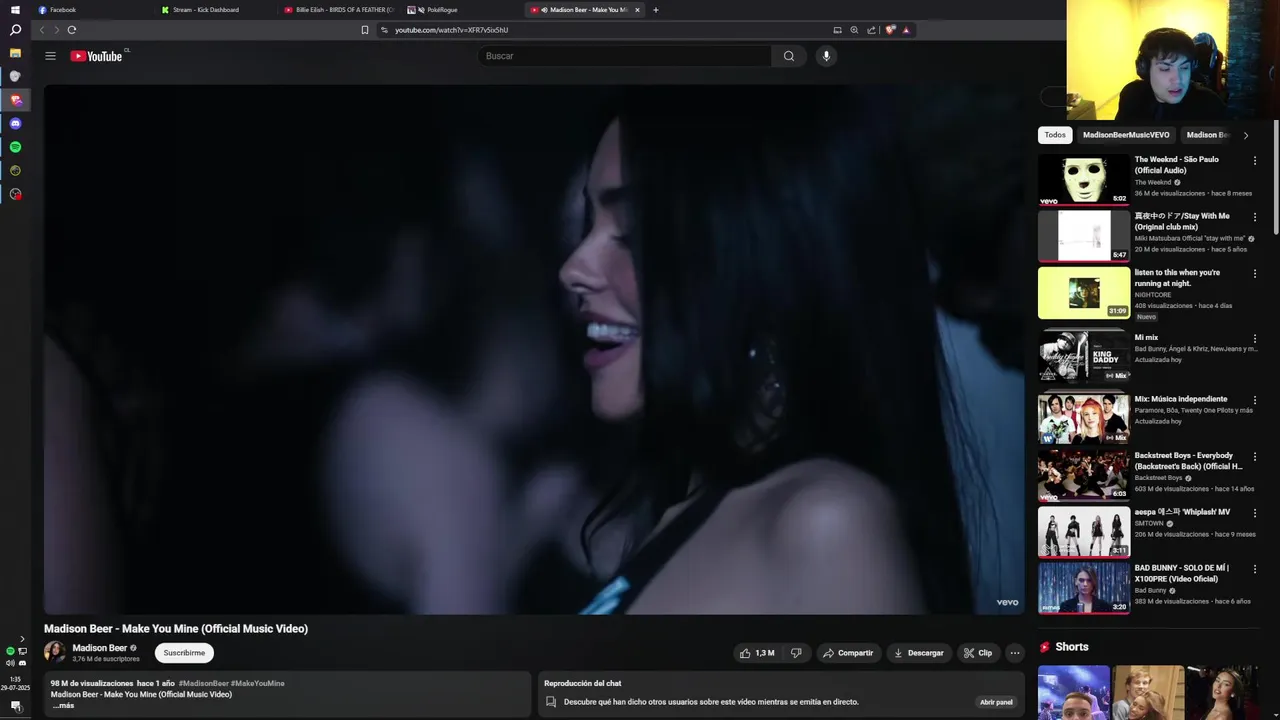1280x720 pixels.
Task: Go forward with browser forward arrow
Action: pyautogui.click(x=56, y=30)
